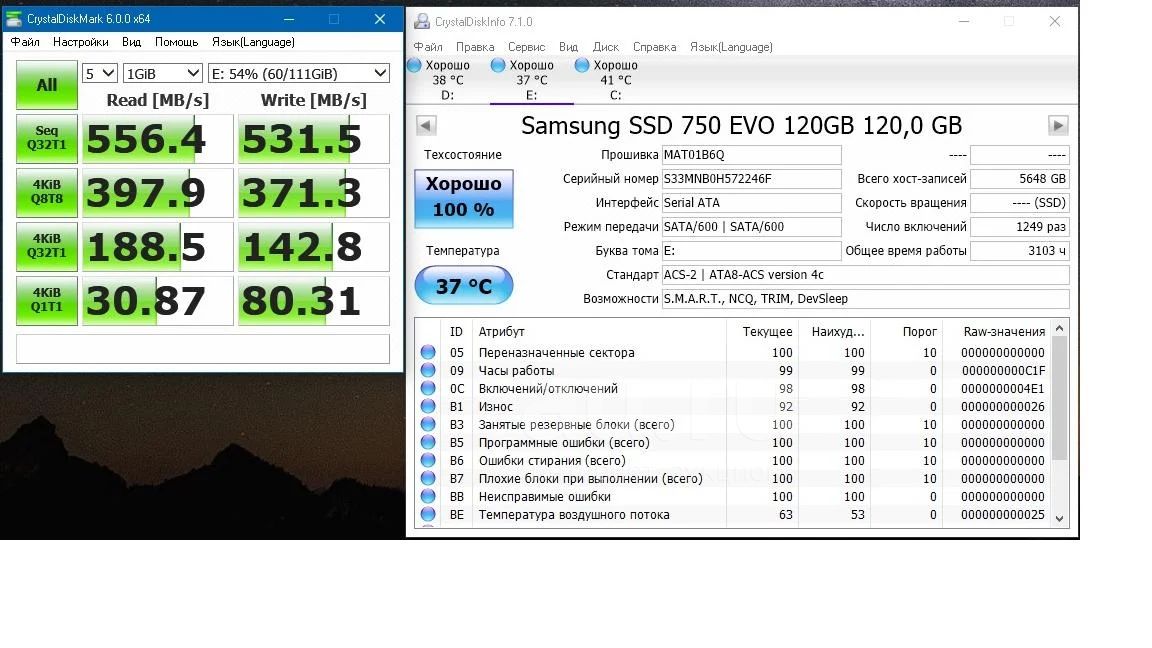Close the CrystalDiskMark window
Viewport: 1152px width, 648px height.
click(380, 19)
